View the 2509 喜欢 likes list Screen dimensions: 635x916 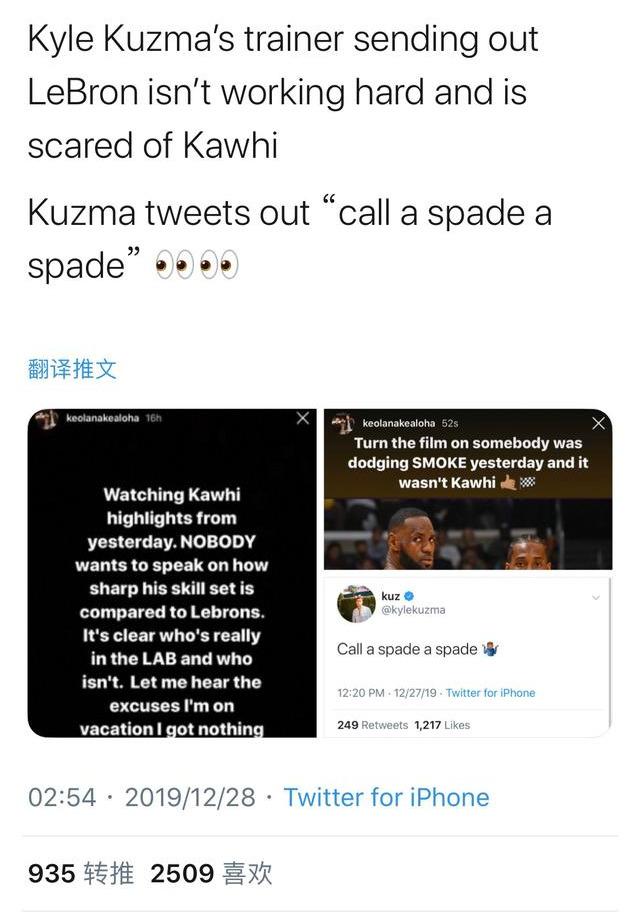[211, 873]
